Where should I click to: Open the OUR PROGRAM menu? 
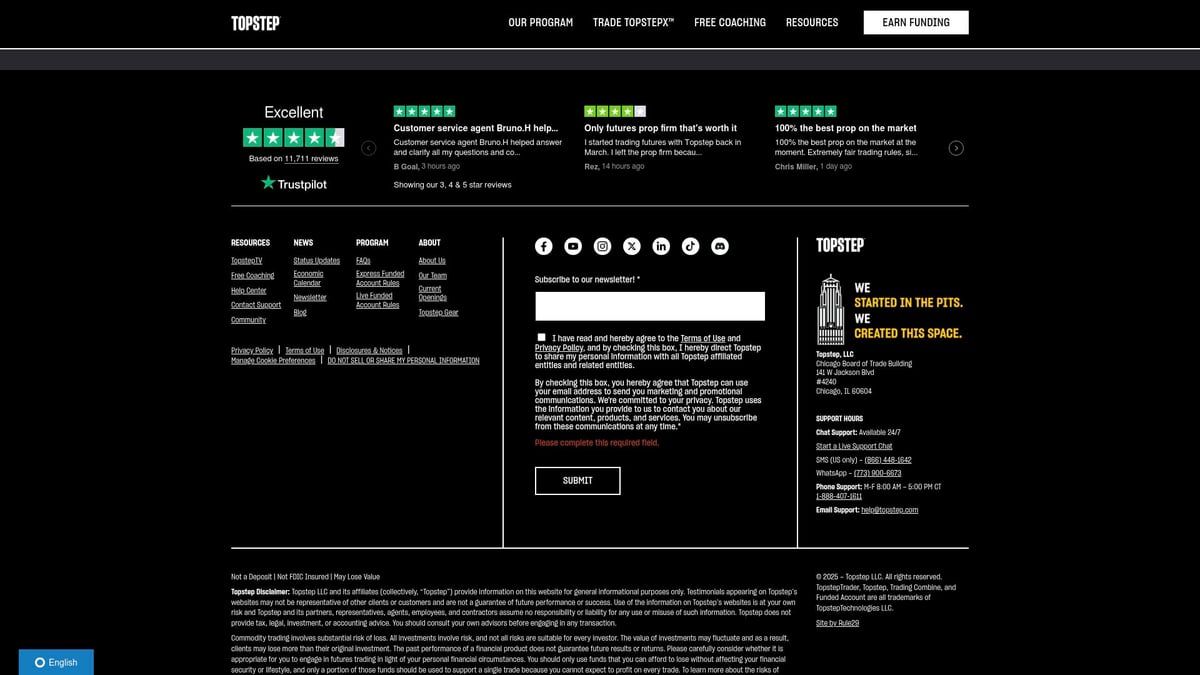(540, 22)
